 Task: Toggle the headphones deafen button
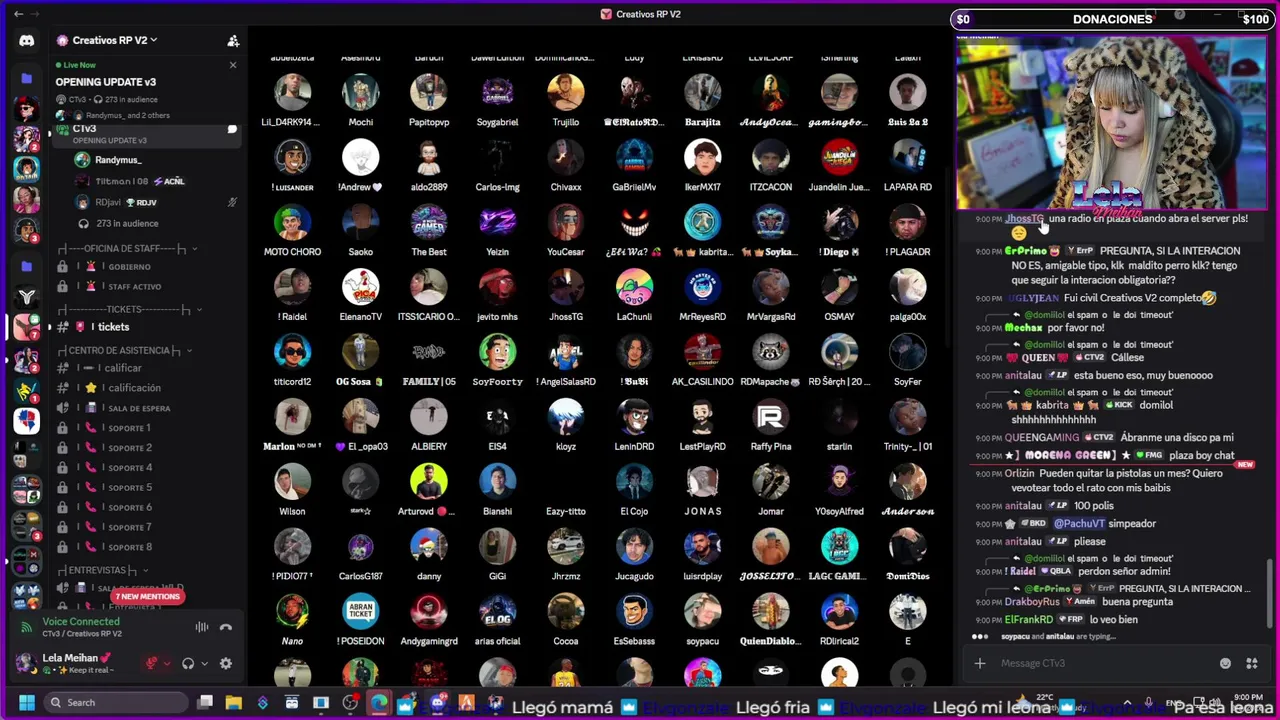[x=187, y=663]
